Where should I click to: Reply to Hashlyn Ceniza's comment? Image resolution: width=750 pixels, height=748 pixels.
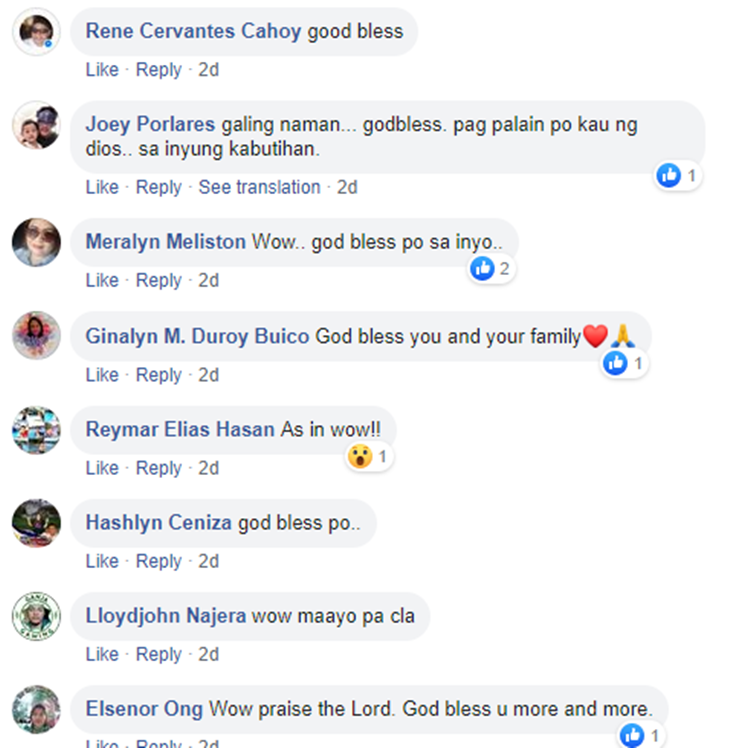[x=159, y=561]
